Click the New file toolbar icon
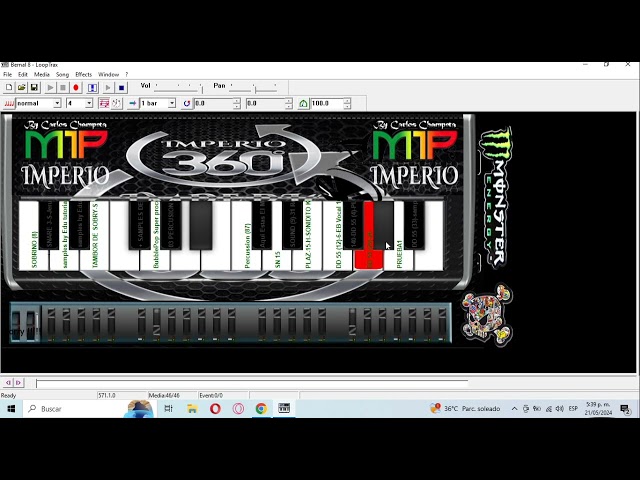640x480 pixels. pos(9,87)
